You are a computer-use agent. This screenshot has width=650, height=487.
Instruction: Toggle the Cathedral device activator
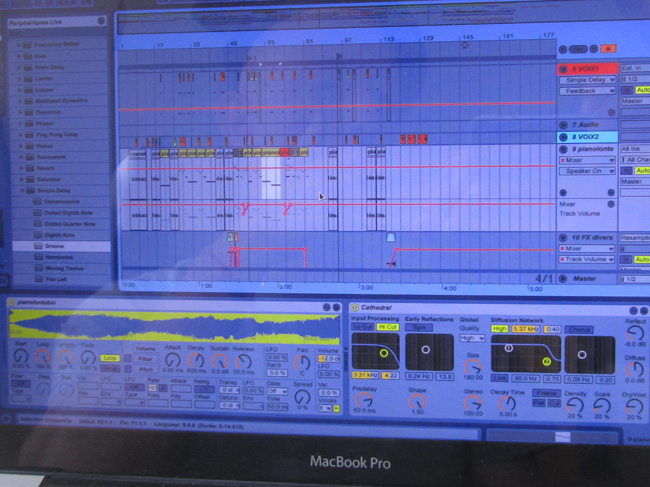[x=354, y=308]
